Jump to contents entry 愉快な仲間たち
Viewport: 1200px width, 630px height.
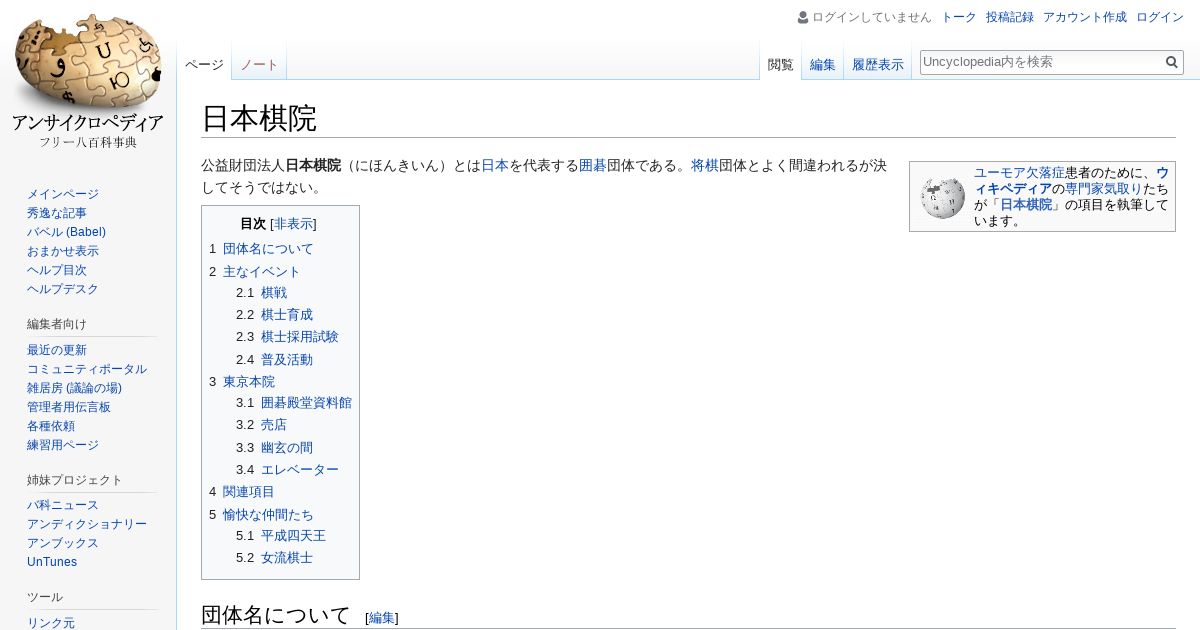[x=268, y=515]
